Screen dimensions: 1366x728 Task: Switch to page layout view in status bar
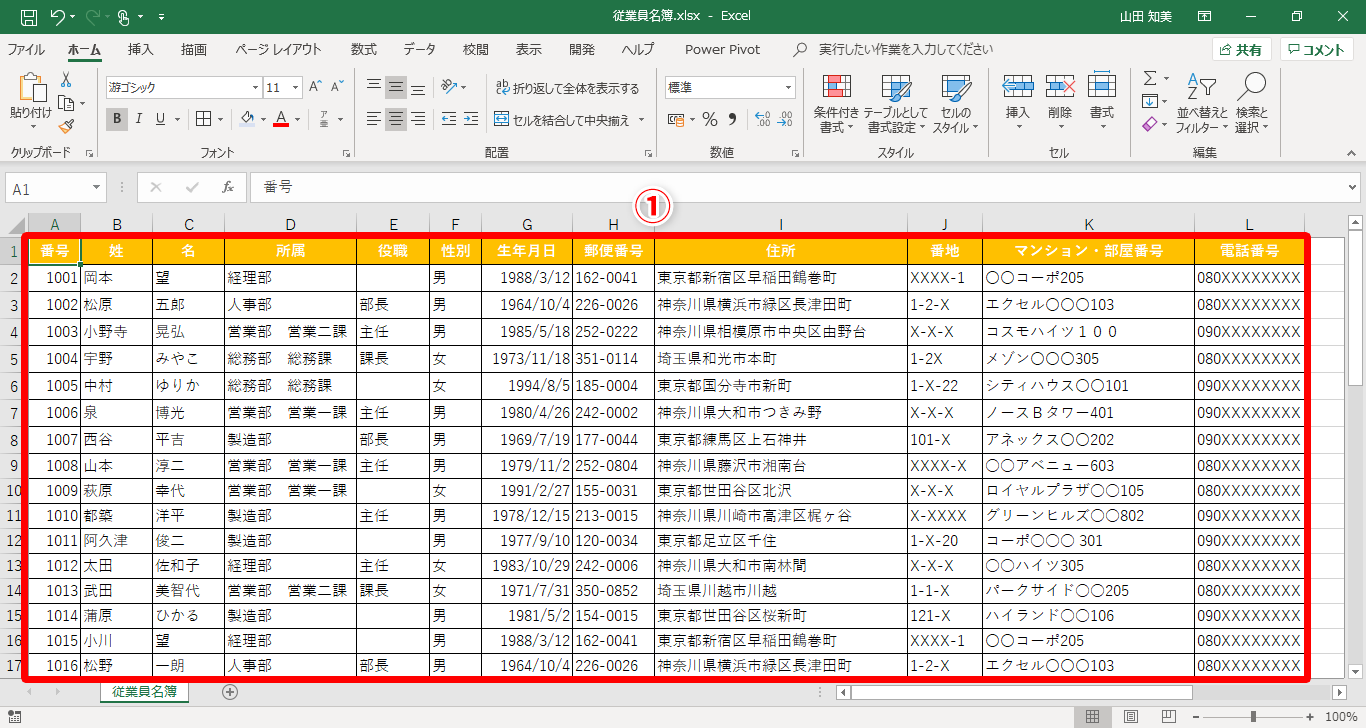point(1131,716)
